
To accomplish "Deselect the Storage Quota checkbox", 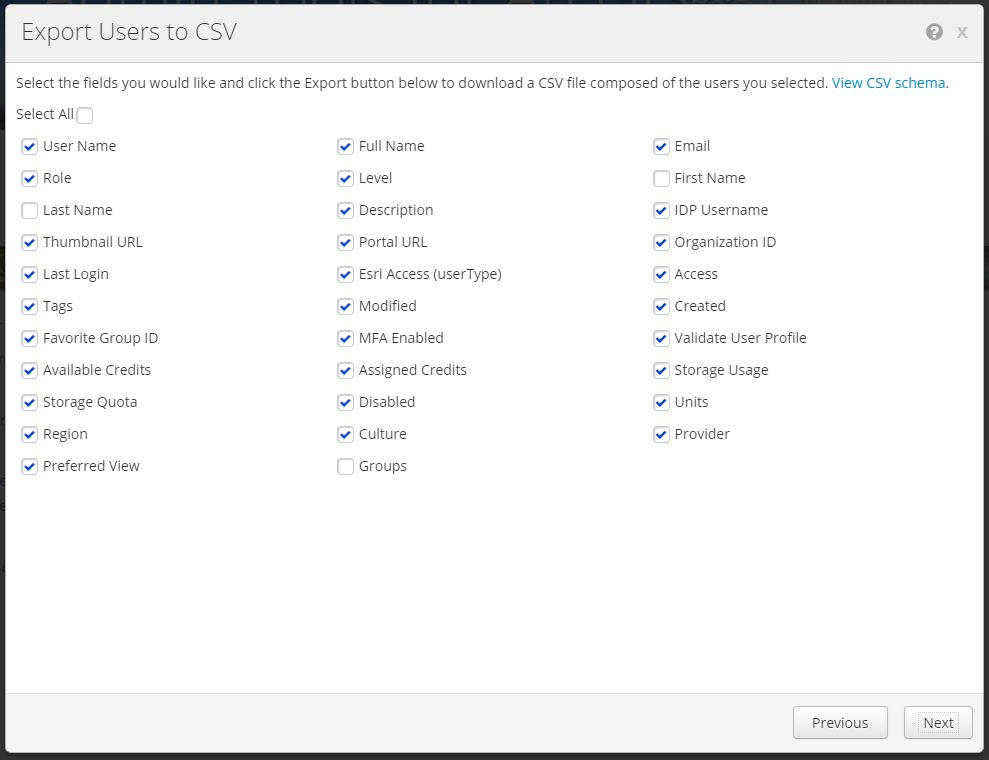I will click(30, 403).
